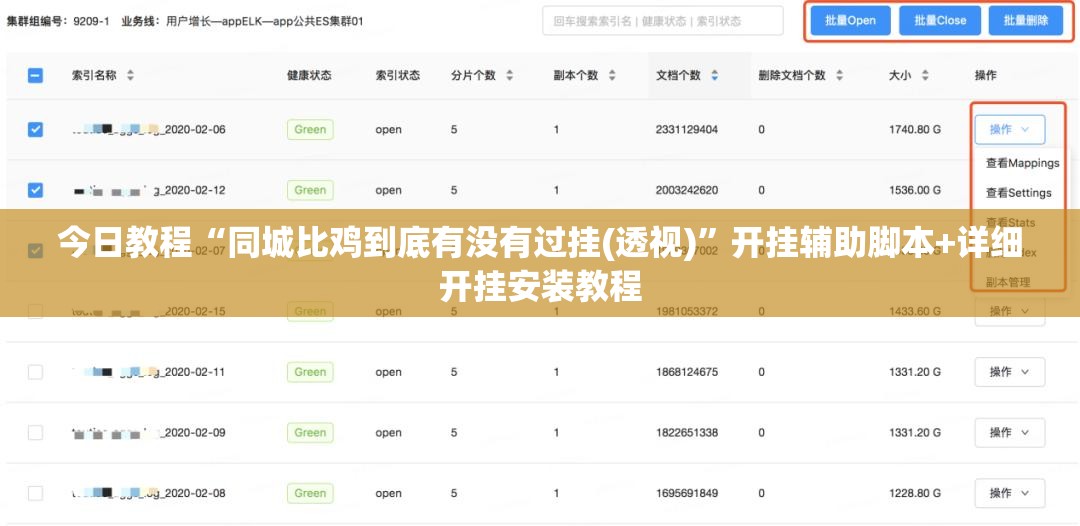Click the 健康状态 column header
The image size is (1080, 526).
[x=309, y=76]
